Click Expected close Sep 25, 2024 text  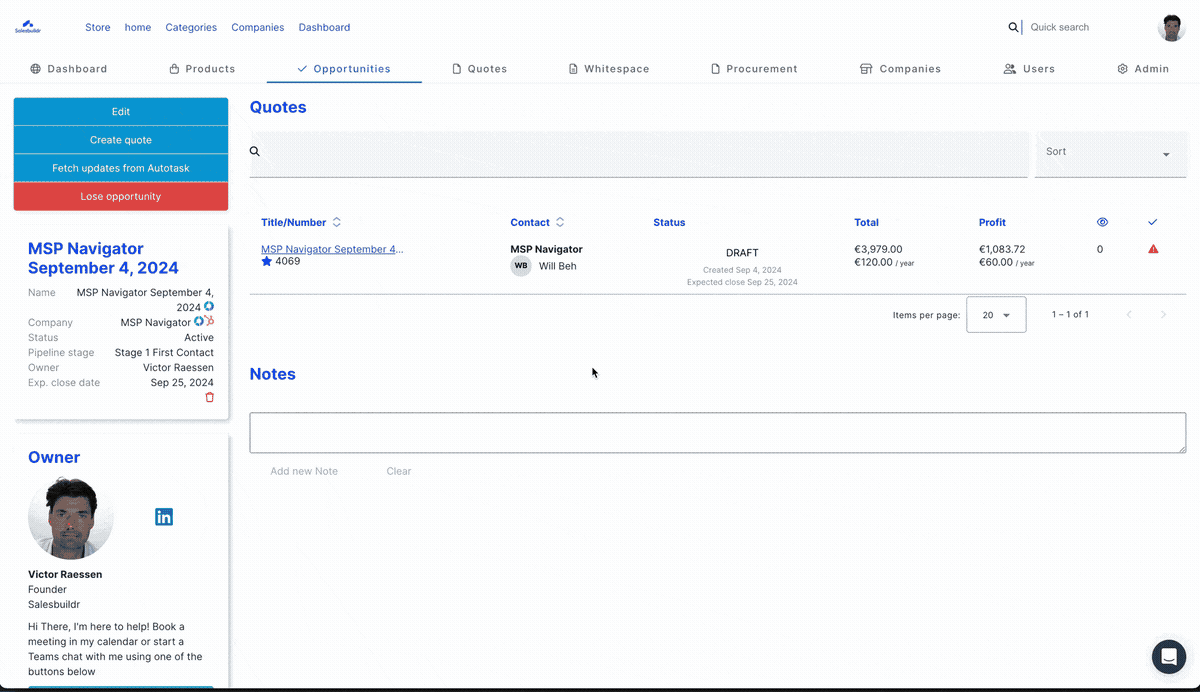[x=742, y=282]
